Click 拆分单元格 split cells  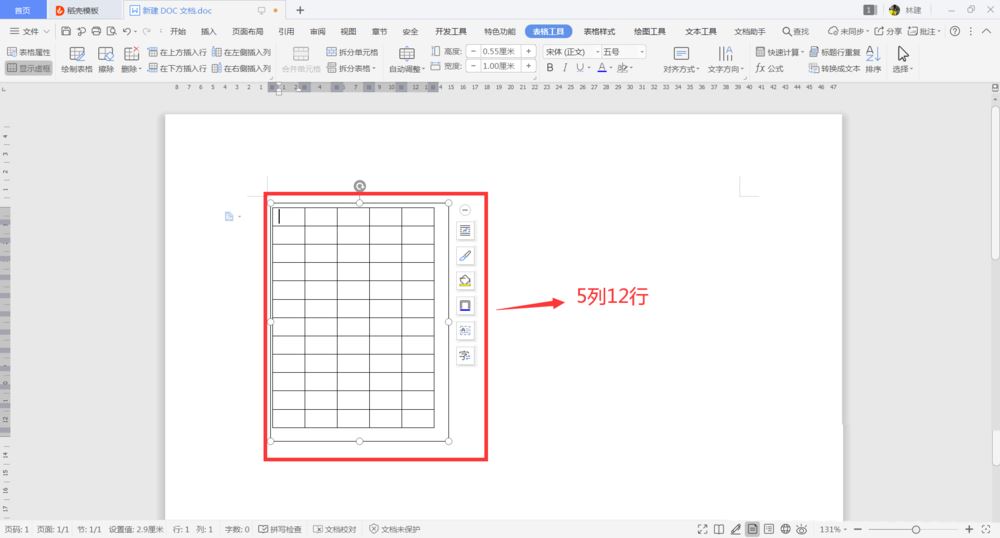[352, 52]
